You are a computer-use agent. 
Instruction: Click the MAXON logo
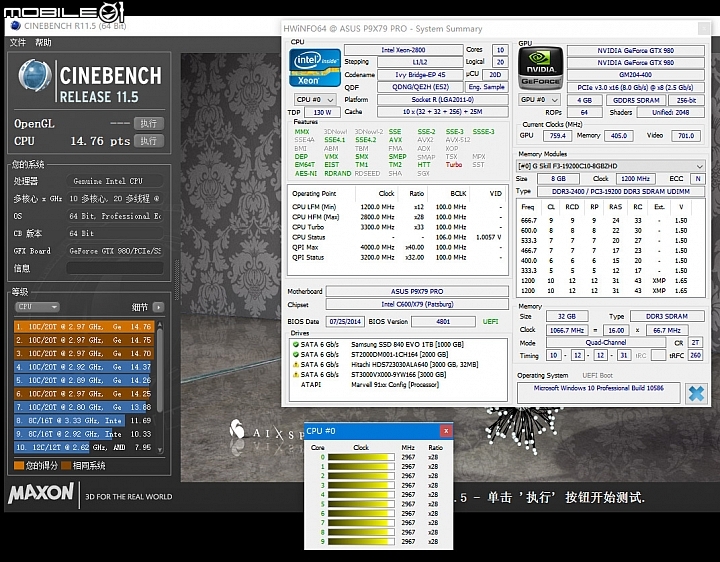[41, 493]
